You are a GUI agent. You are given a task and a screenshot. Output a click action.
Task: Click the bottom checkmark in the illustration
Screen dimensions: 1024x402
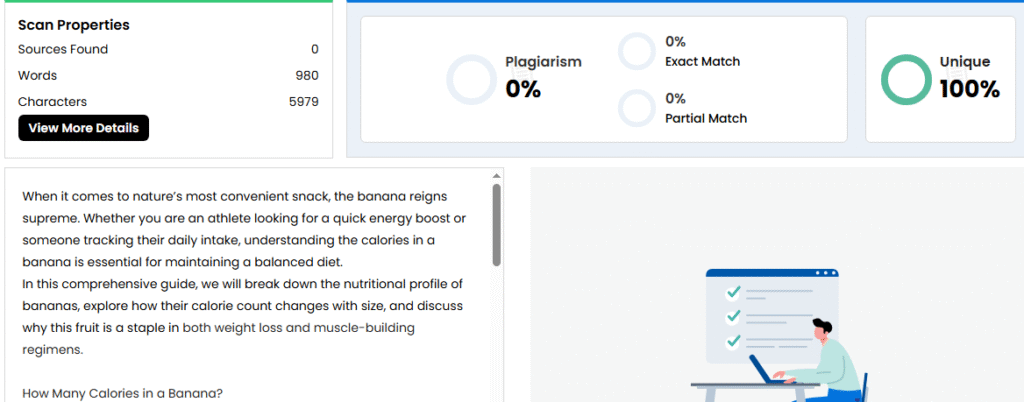733,340
